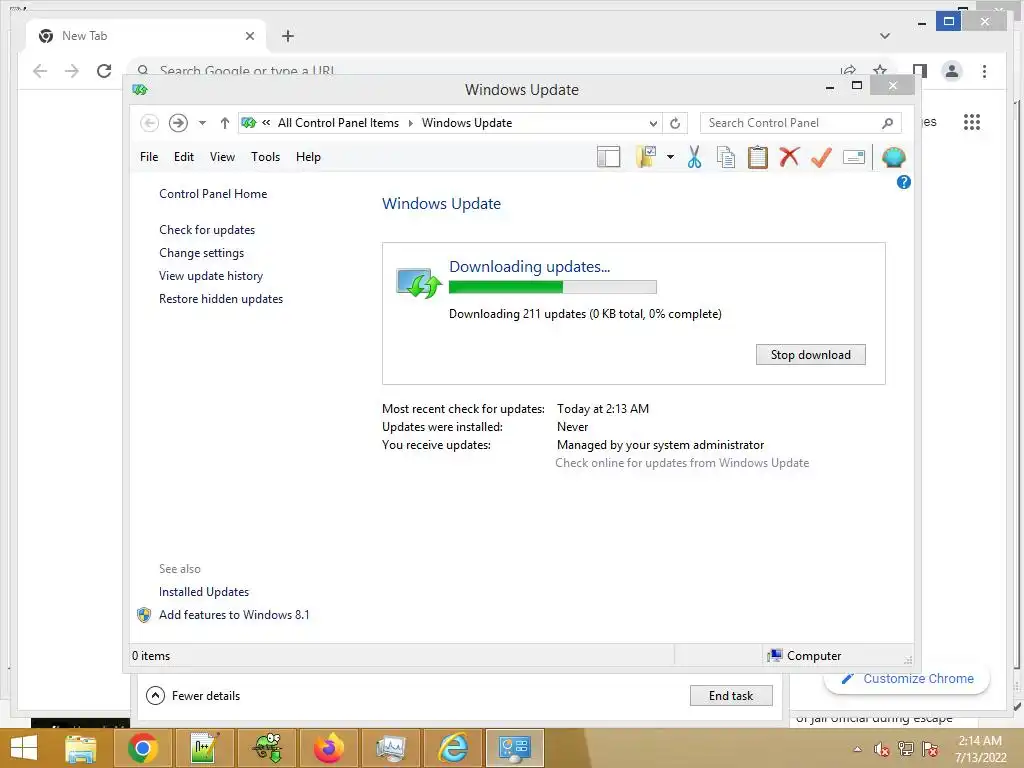Screen dimensions: 1024x768
Task: Open View update history
Action: click(211, 276)
